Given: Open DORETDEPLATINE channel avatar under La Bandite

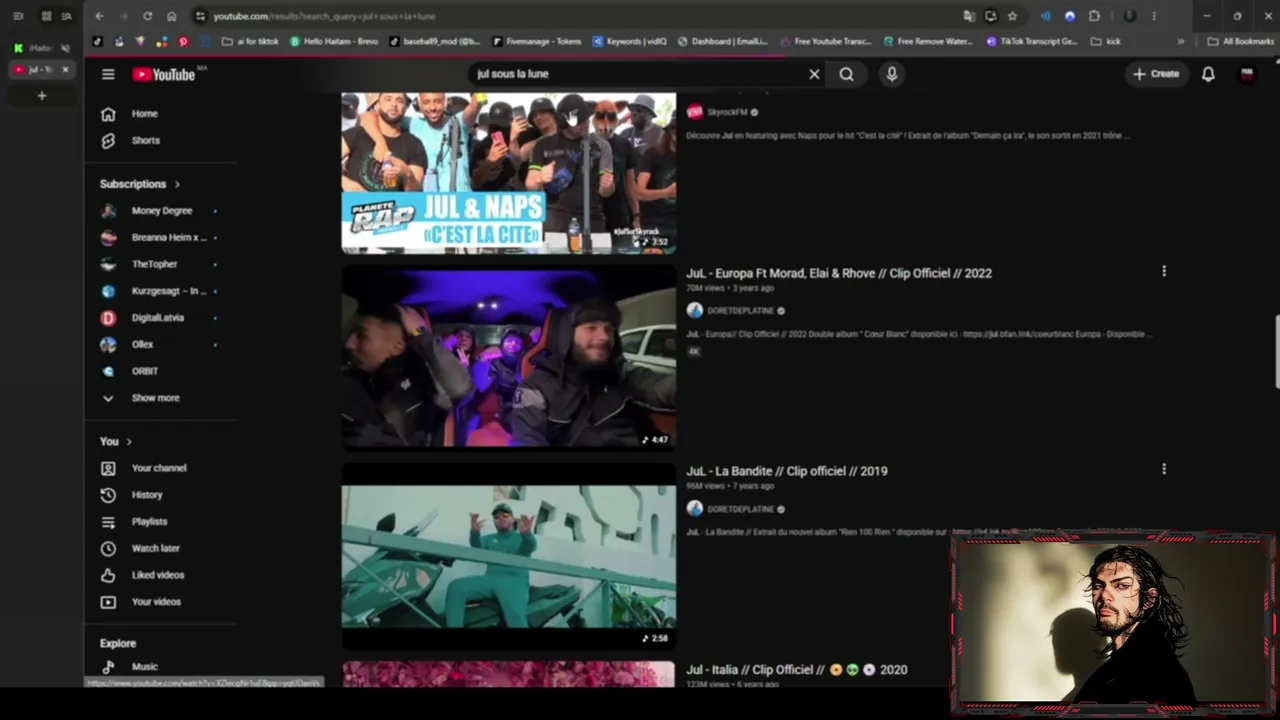Looking at the screenshot, I should (x=694, y=509).
